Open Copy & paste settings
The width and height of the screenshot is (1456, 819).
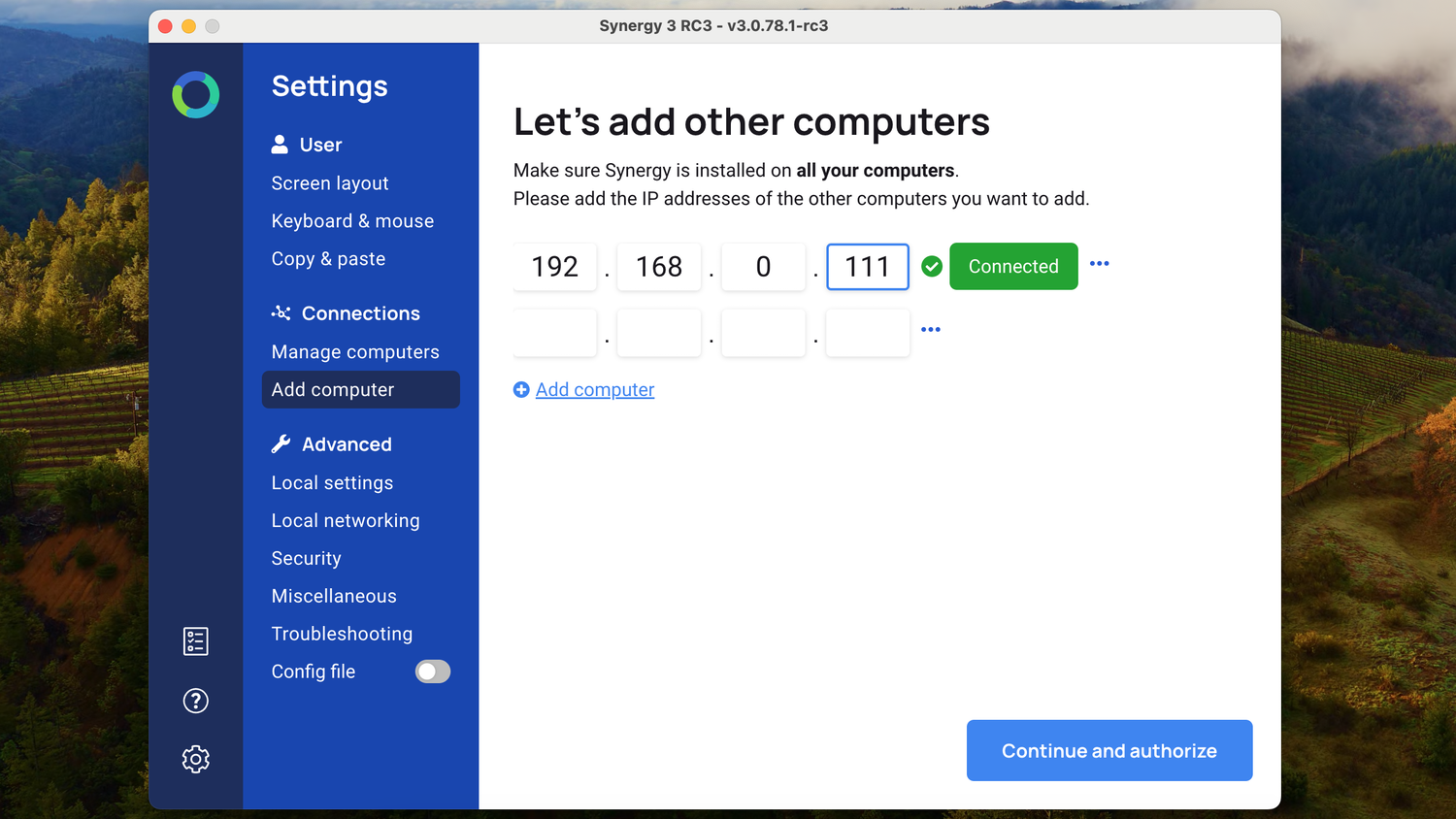click(328, 259)
